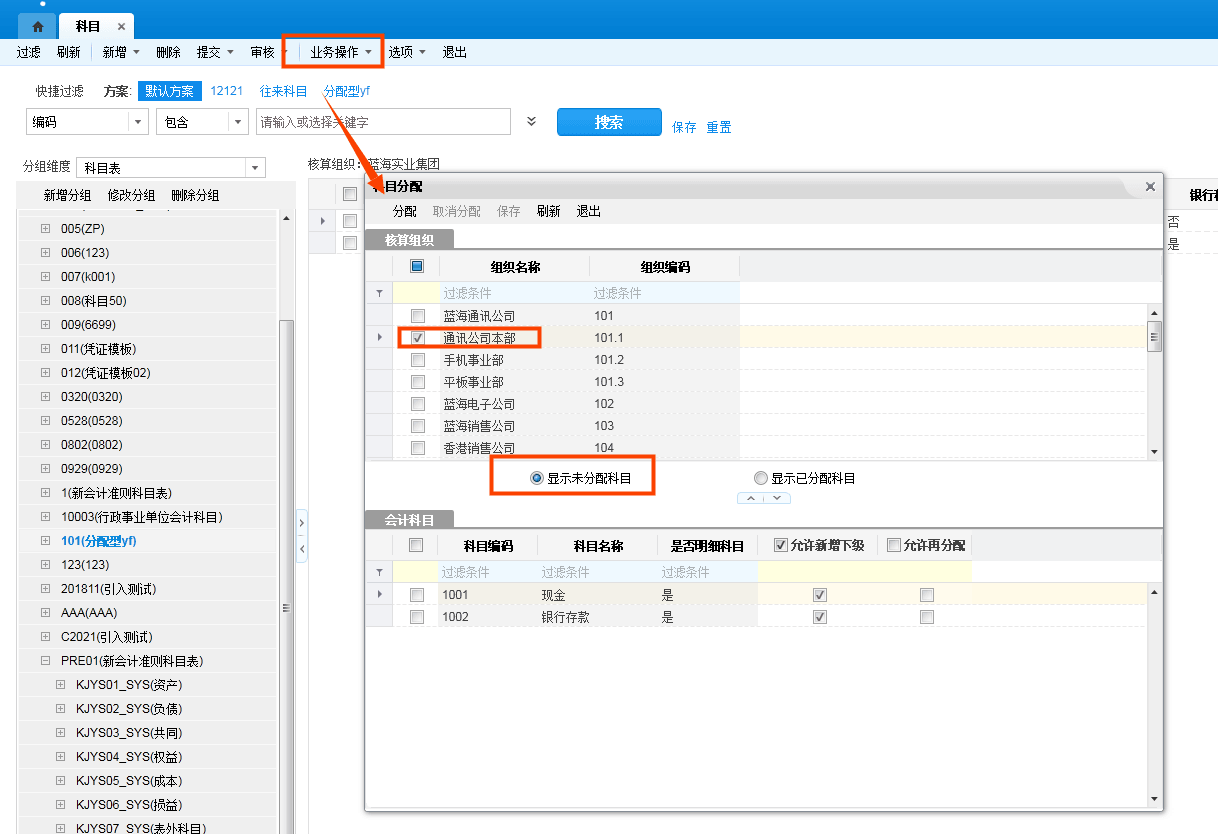Image resolution: width=1218 pixels, height=834 pixels.
Task: Close the 科目 tab
Action: tap(121, 27)
